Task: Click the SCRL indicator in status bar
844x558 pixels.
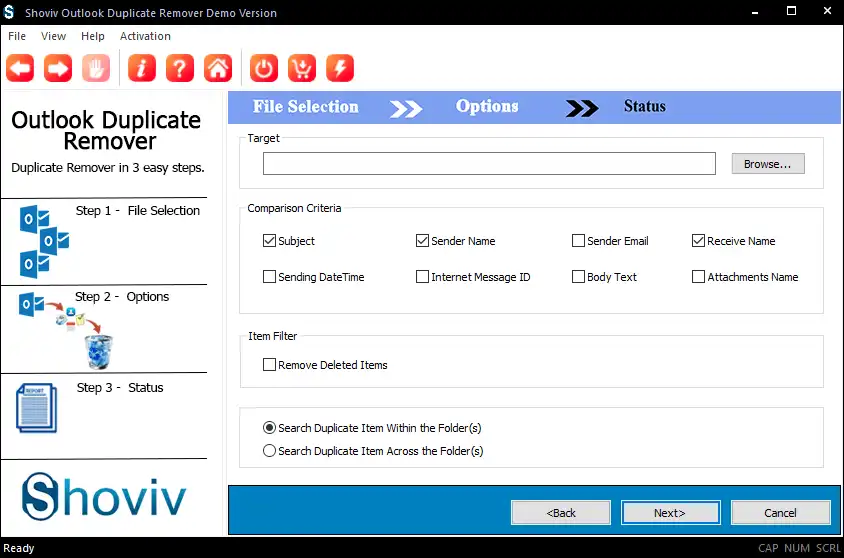Action: point(828,548)
